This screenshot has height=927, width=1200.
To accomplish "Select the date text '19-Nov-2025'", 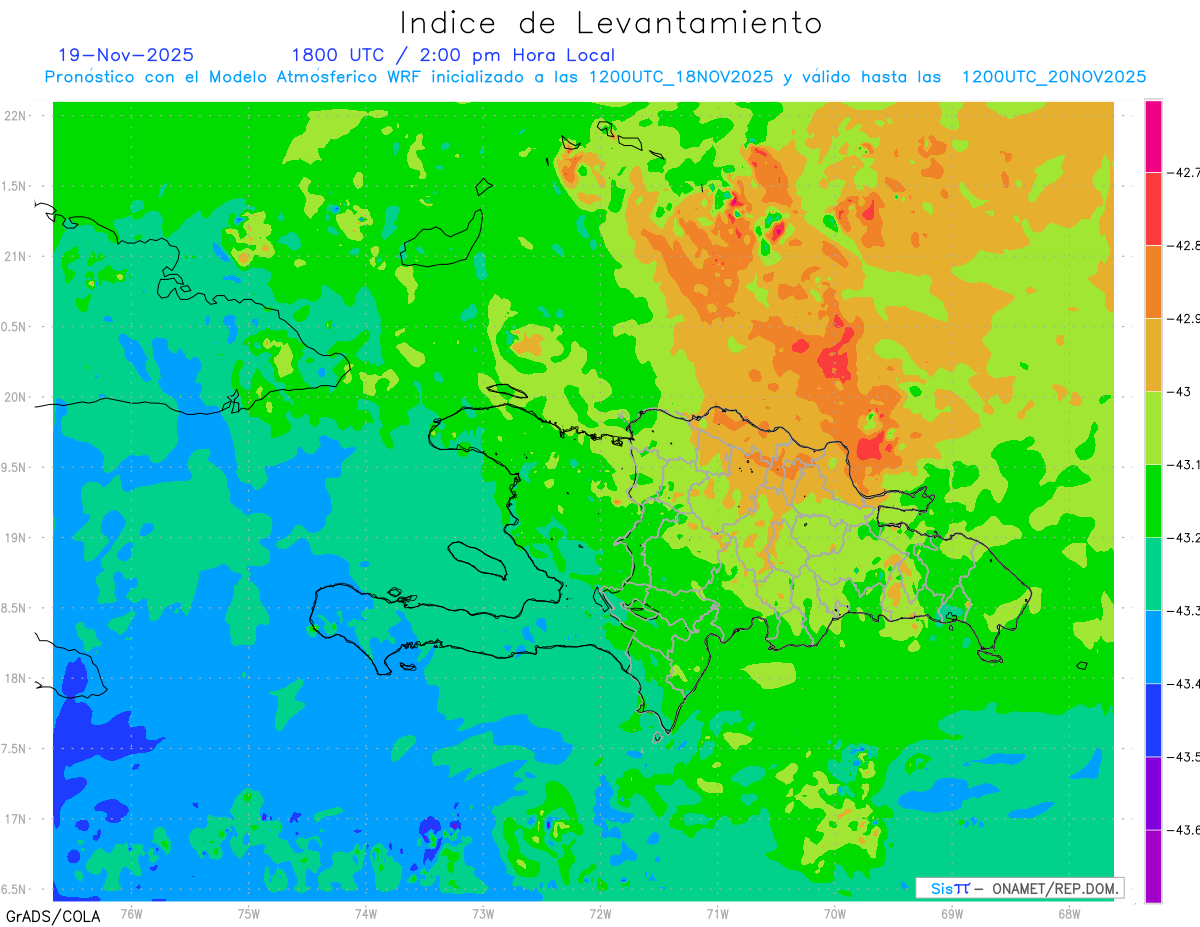I will 126,55.
